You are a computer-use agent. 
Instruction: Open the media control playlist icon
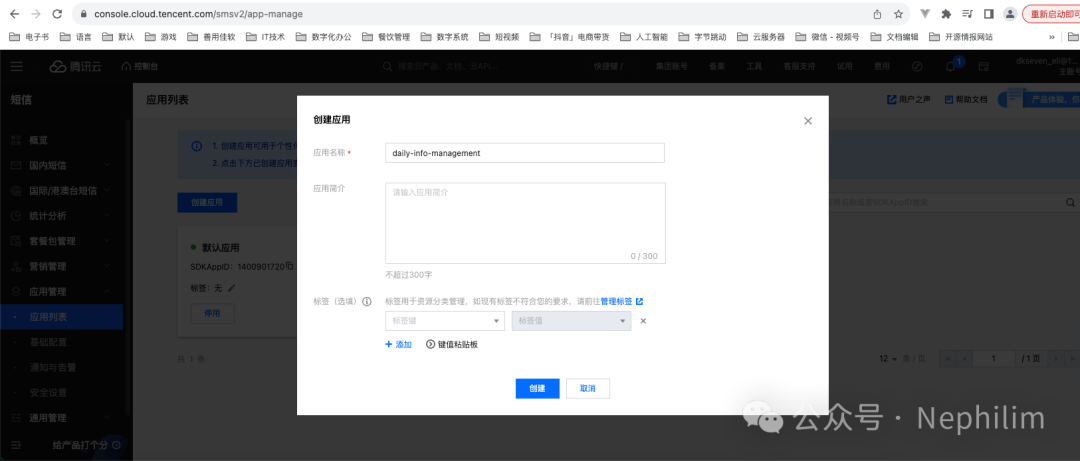pos(967,14)
